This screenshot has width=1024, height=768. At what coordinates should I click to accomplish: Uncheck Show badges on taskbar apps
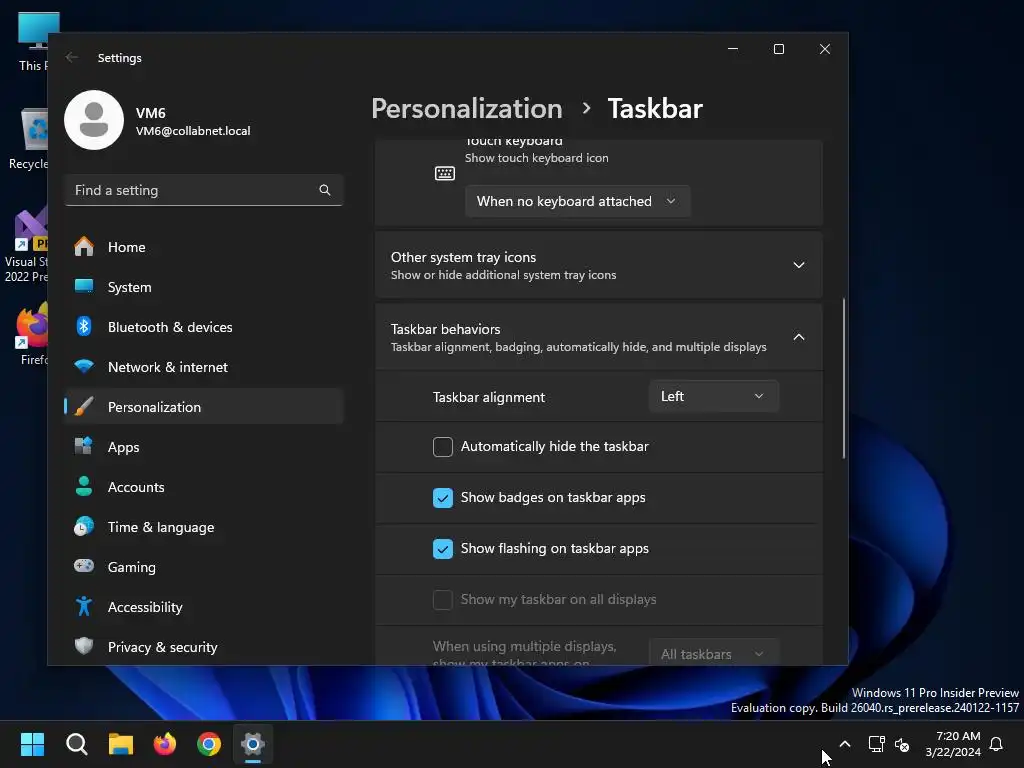point(443,498)
